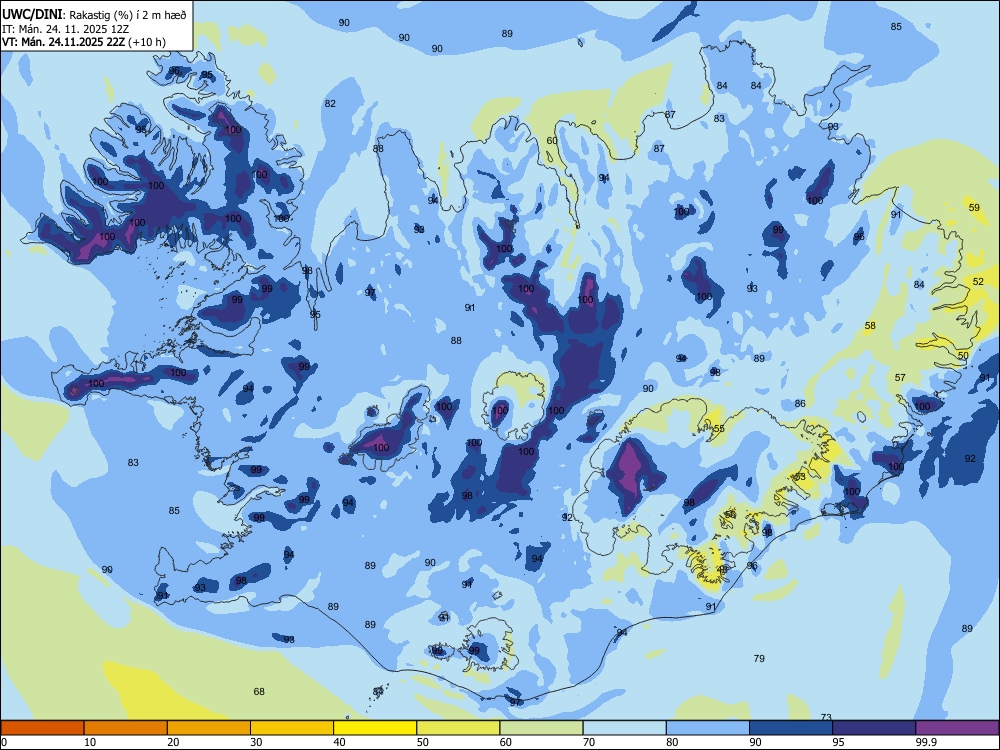The image size is (1000, 750).
Task: Select the humidity value '55' near the glacier
Action: (x=719, y=429)
